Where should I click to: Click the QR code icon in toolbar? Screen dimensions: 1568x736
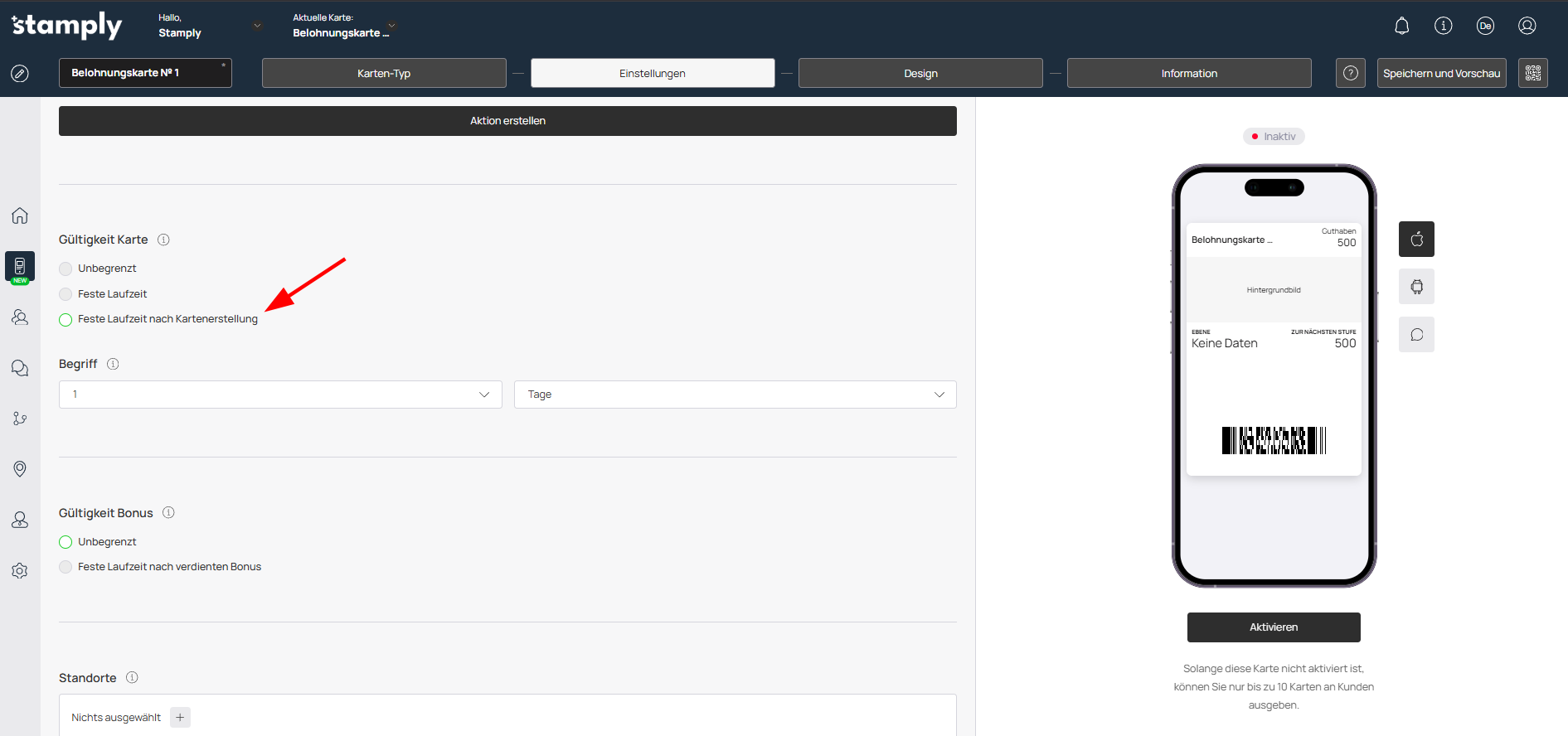[x=1532, y=73]
